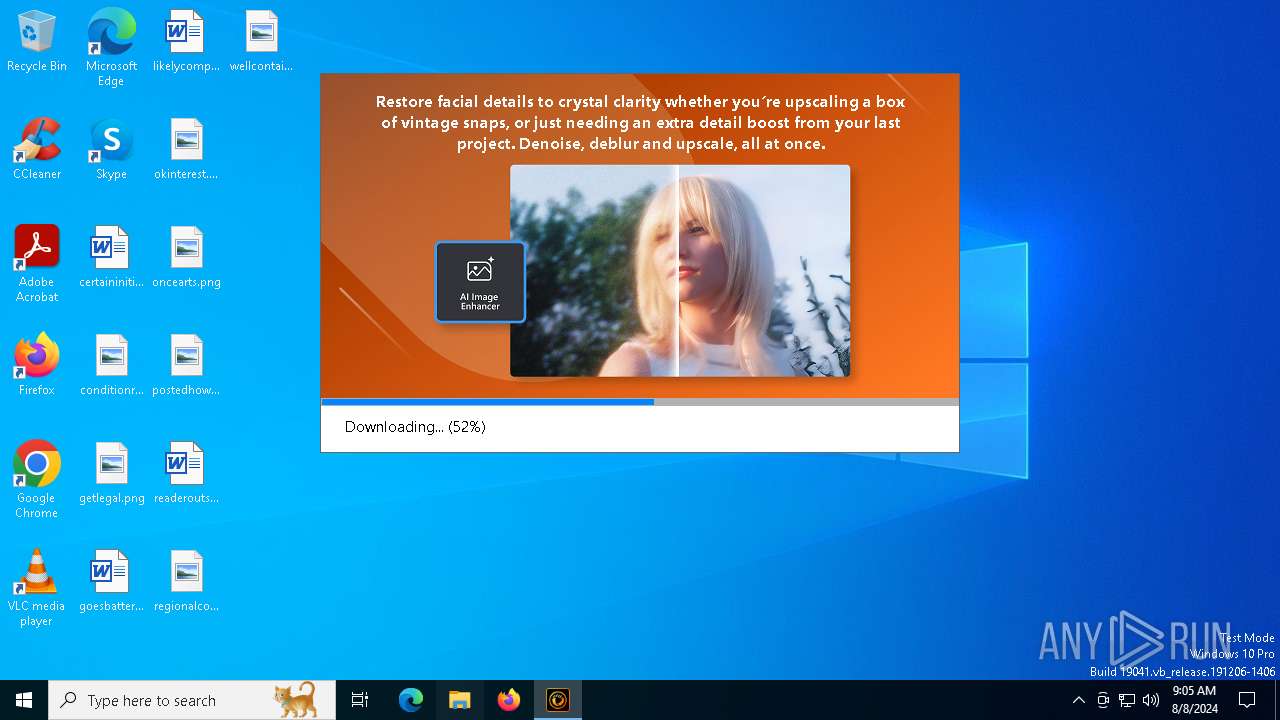This screenshot has height=720, width=1280.
Task: Launch Microsoft Edge from the desktop shortcut
Action: click(111, 48)
